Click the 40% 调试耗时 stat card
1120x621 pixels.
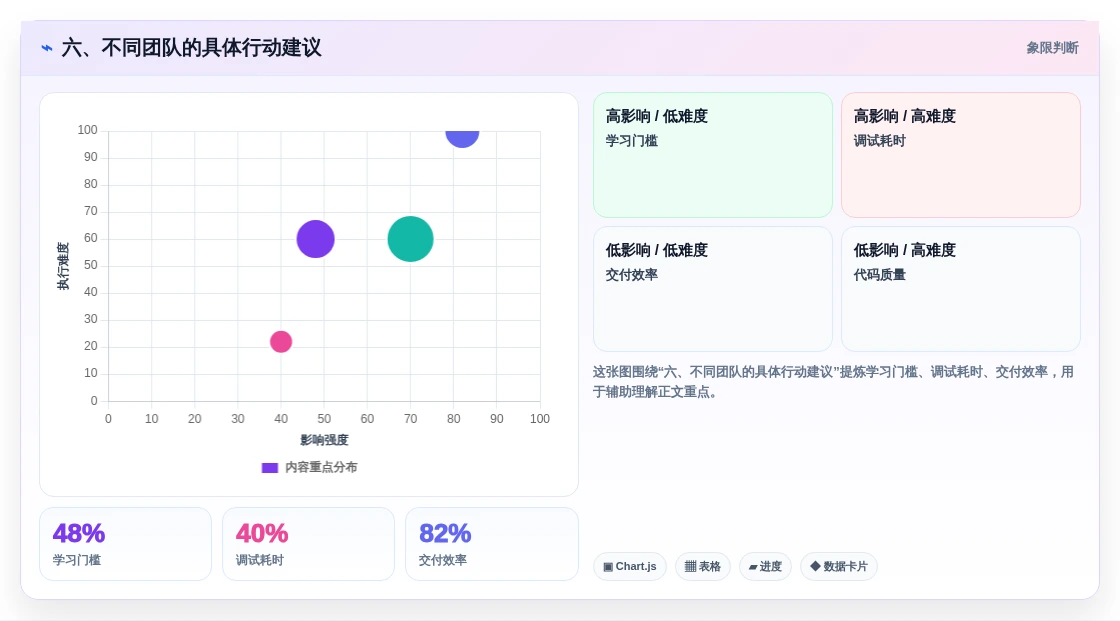[309, 544]
